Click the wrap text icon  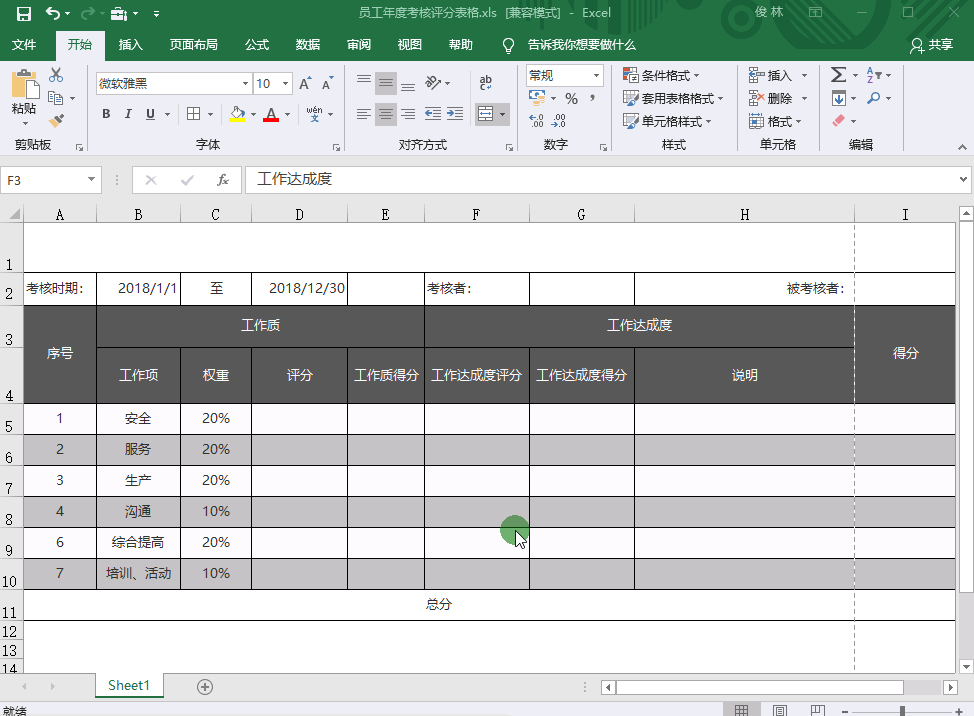point(486,84)
